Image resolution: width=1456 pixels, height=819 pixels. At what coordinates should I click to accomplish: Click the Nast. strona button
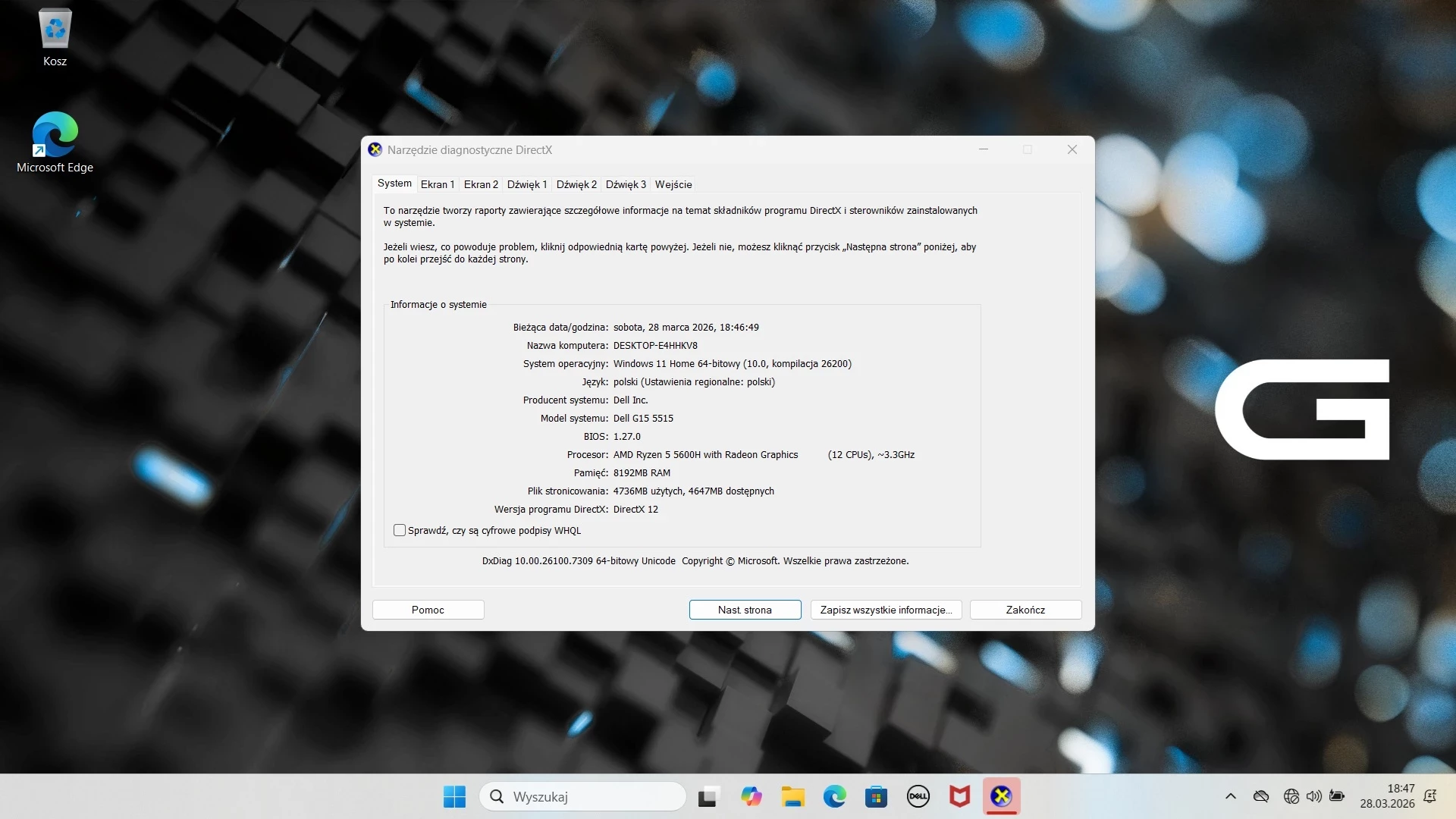tap(745, 609)
